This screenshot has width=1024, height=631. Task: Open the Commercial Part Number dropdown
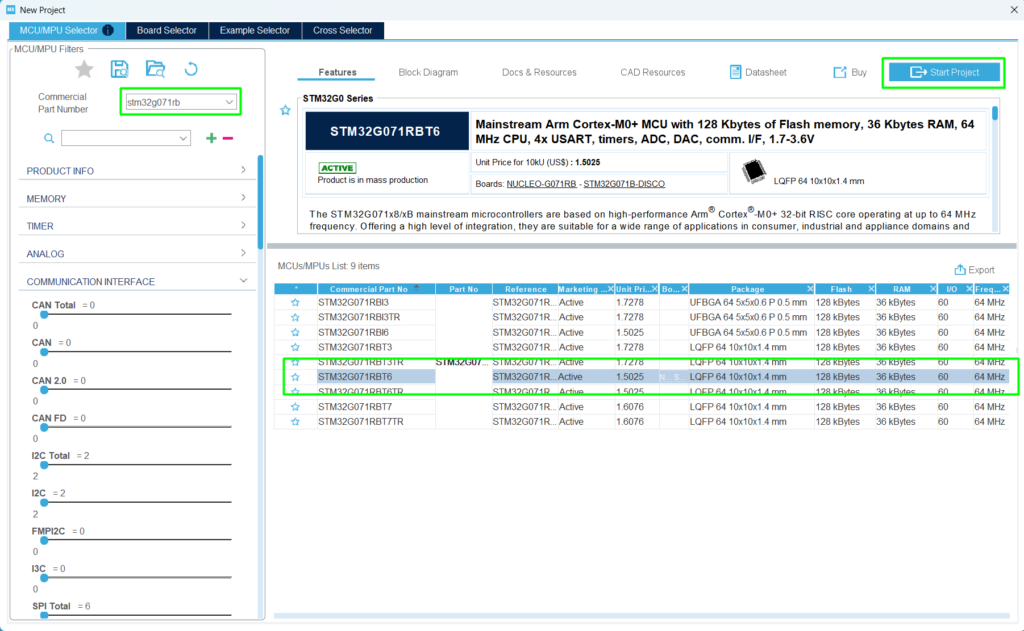pyautogui.click(x=230, y=102)
